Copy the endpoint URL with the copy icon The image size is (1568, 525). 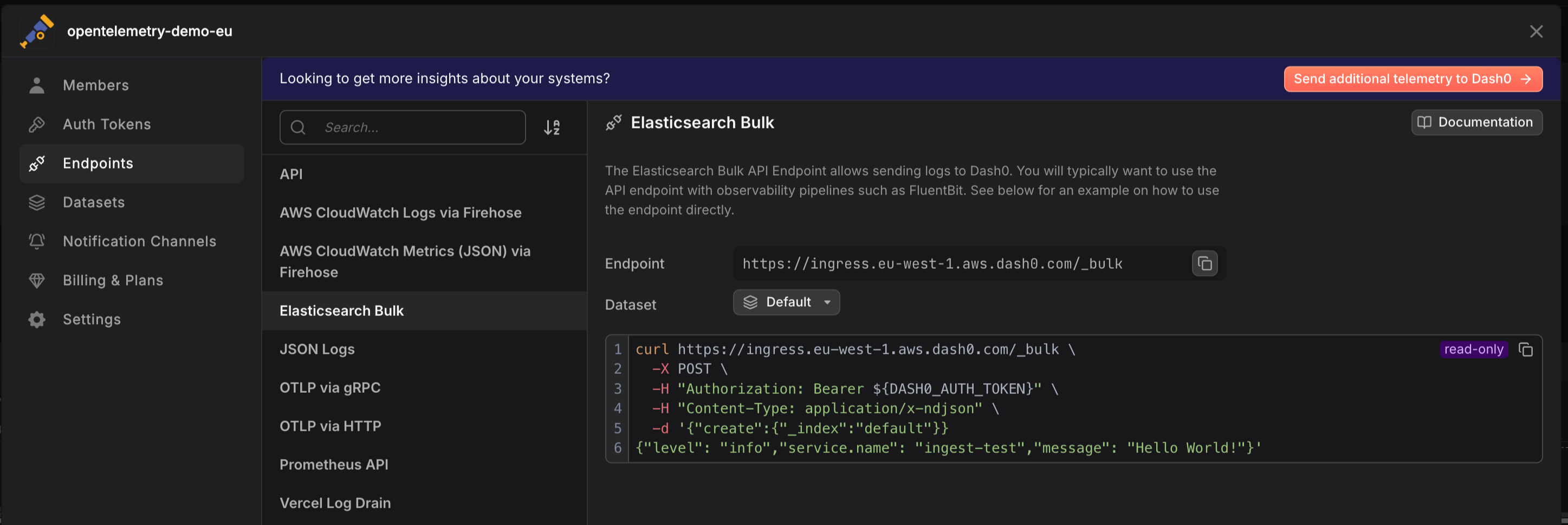tap(1204, 263)
